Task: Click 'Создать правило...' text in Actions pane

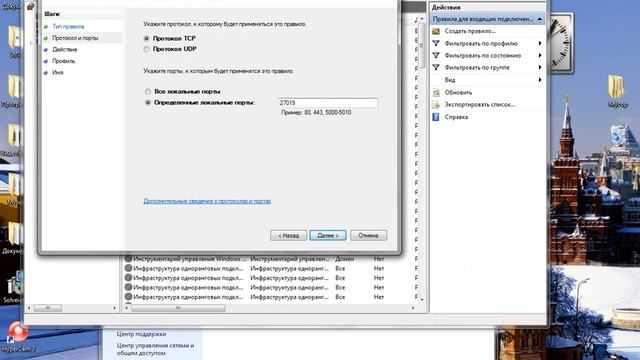Action: [470, 31]
